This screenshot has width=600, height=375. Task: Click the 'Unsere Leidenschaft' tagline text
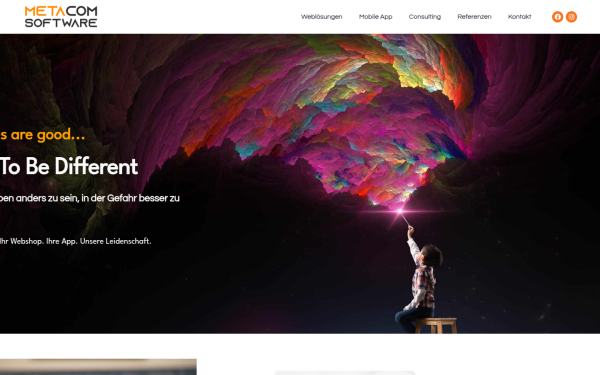pyautogui.click(x=116, y=241)
